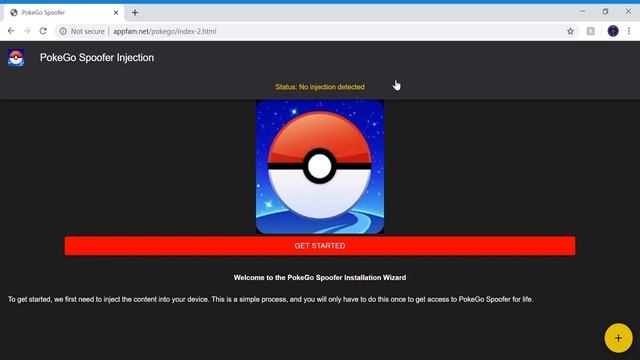Click the browser forward arrow
The image size is (640, 360).
(27, 31)
